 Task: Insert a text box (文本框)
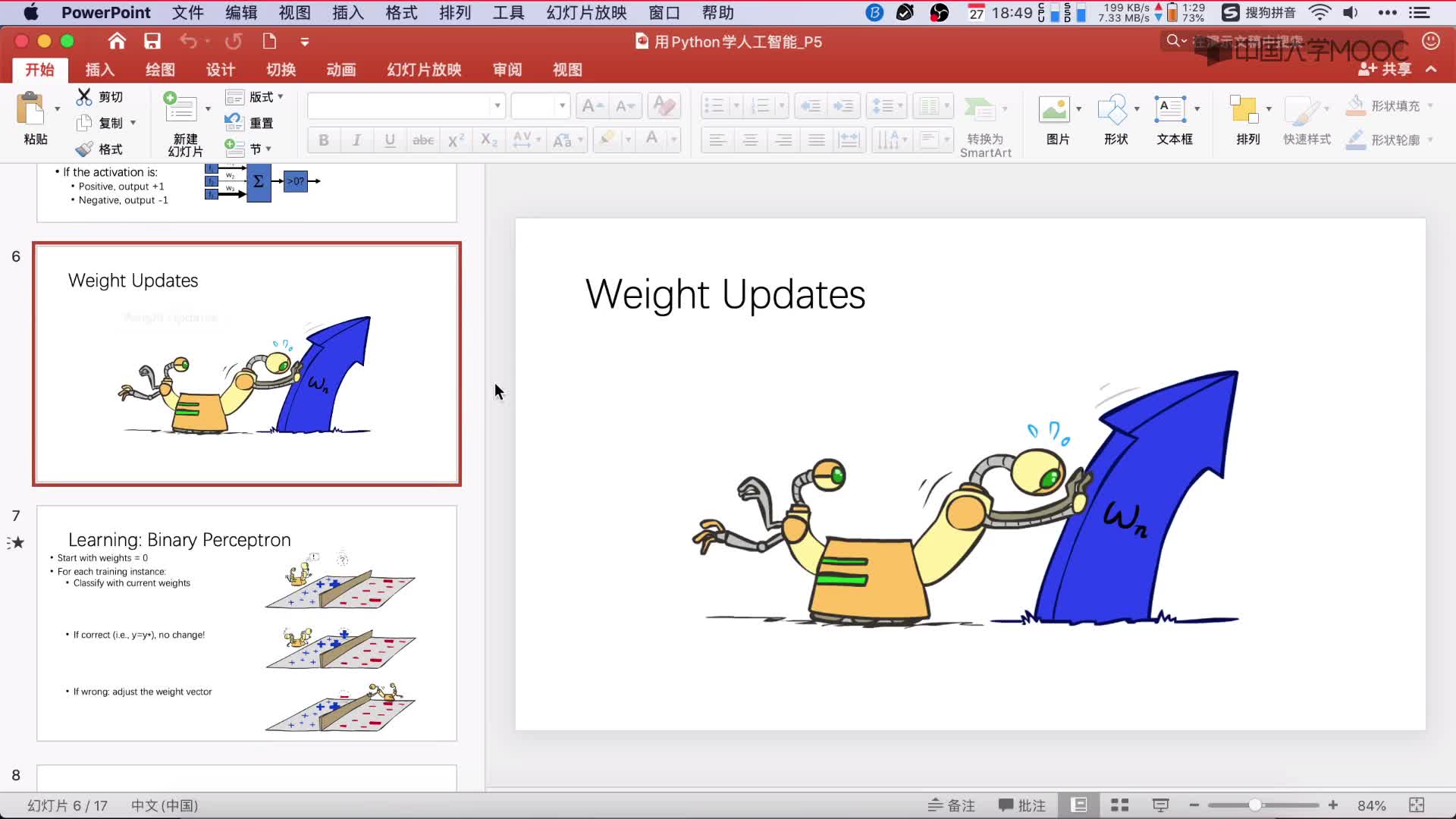tap(1170, 109)
